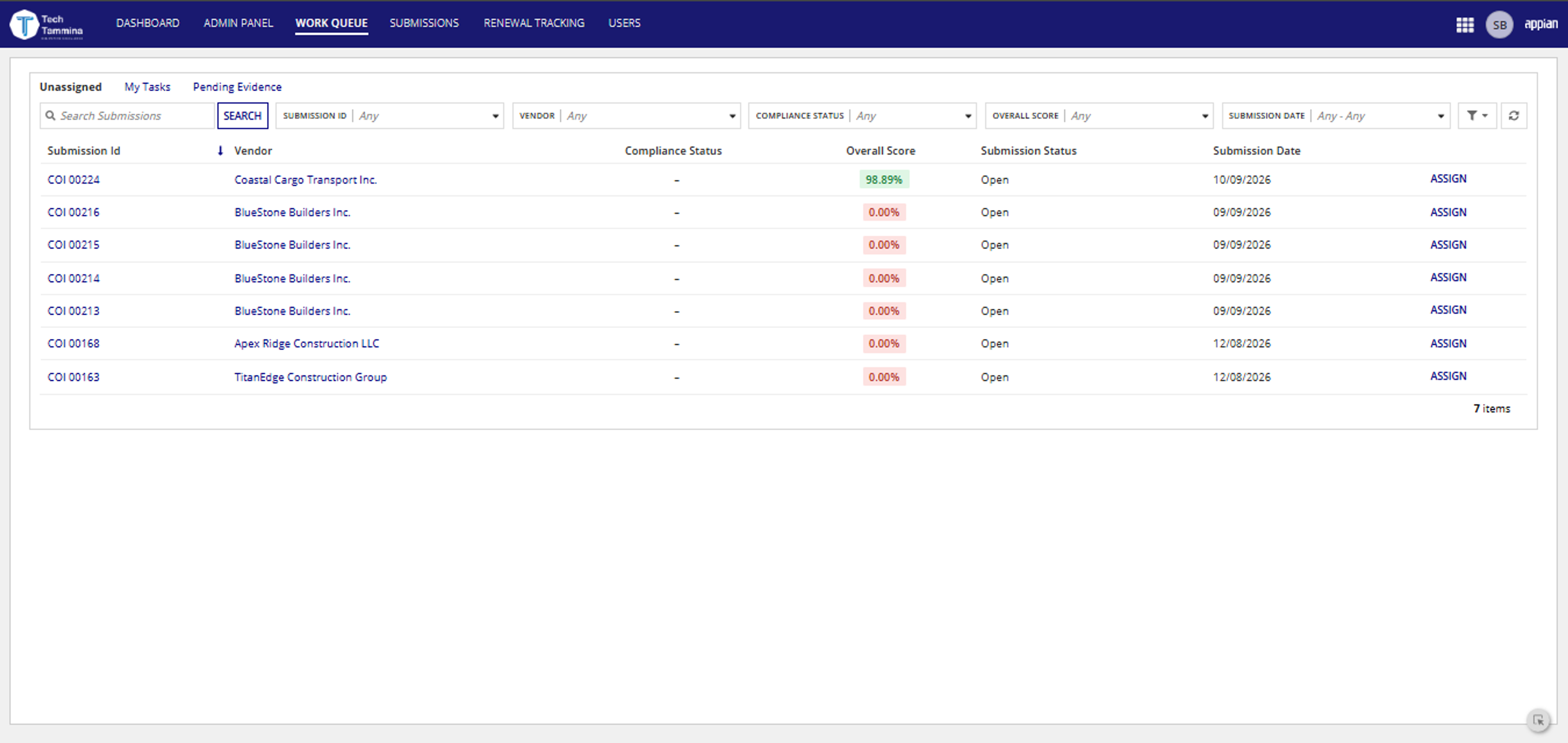Refresh the submissions grid
1568x743 pixels.
click(1513, 116)
